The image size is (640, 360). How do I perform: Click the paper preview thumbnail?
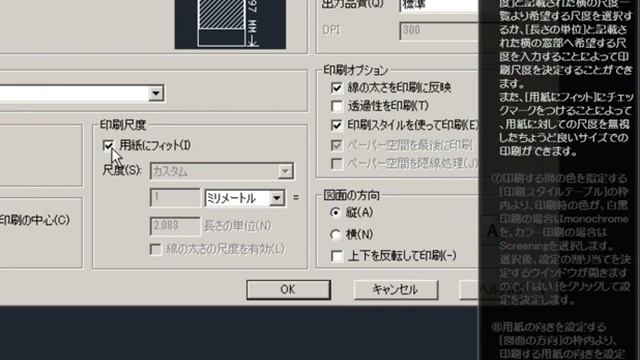click(230, 24)
